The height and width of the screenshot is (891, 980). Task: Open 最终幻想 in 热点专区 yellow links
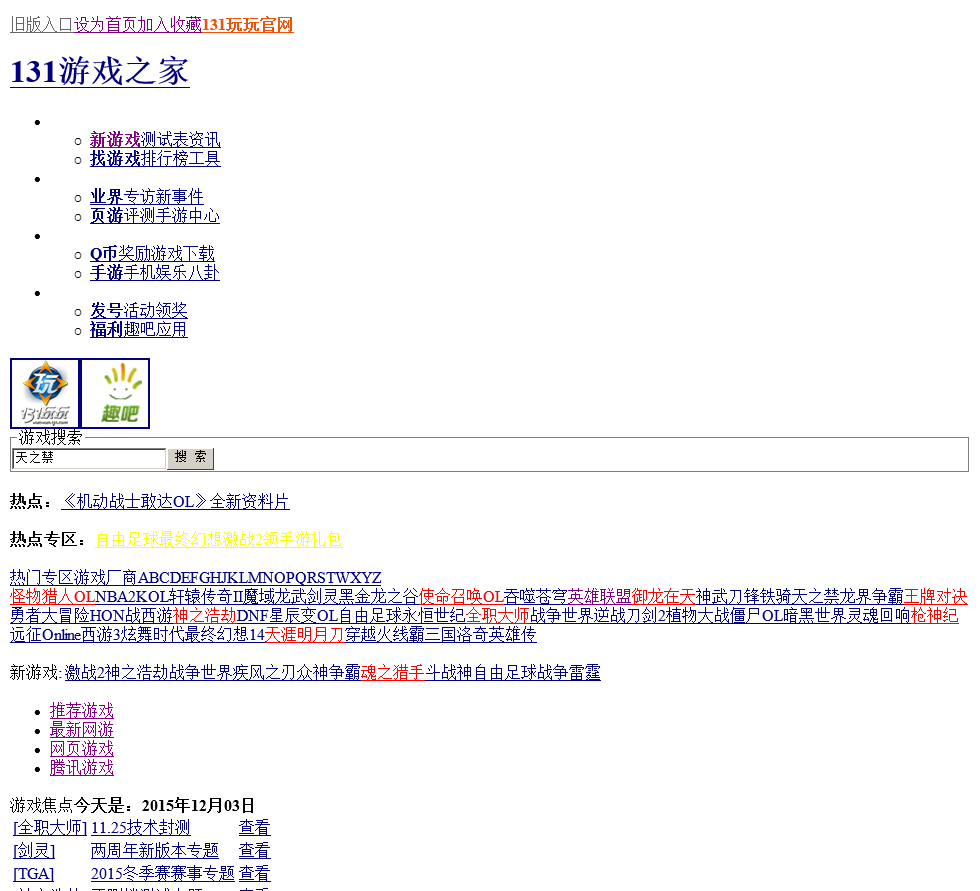(191, 540)
